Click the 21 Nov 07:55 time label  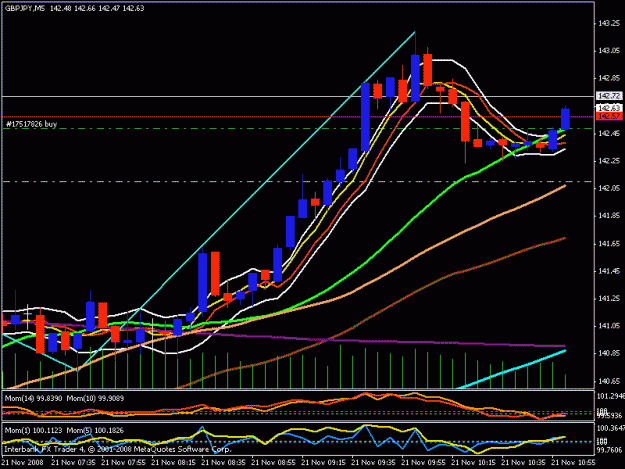click(123, 463)
